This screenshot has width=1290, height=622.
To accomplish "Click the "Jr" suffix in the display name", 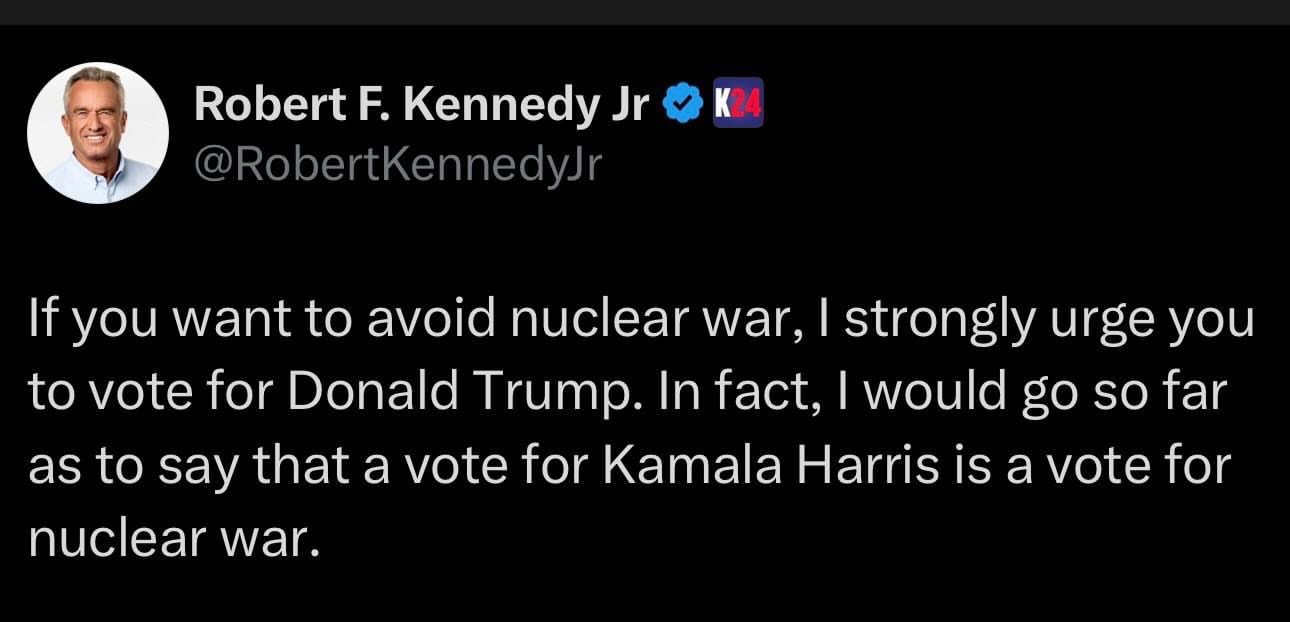I will [x=631, y=104].
